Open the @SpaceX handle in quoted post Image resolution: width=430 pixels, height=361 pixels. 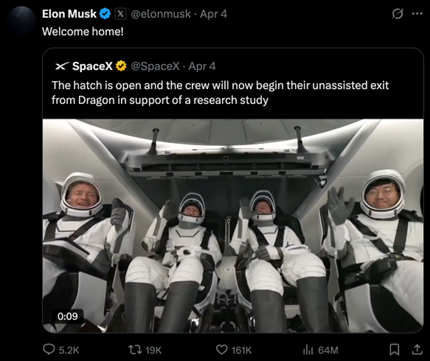[x=155, y=66]
